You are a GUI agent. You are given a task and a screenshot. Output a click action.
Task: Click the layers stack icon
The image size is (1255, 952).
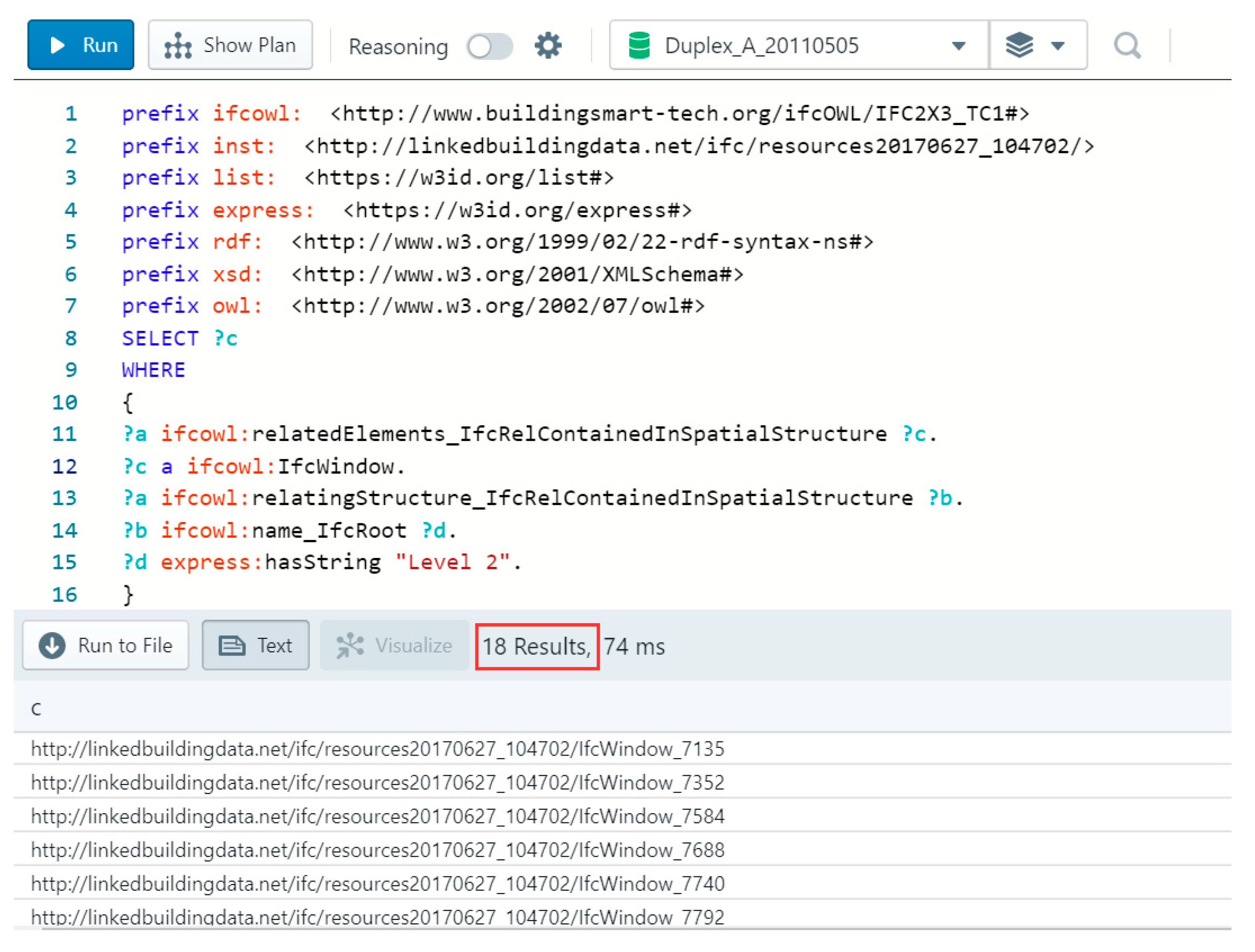pos(1019,45)
